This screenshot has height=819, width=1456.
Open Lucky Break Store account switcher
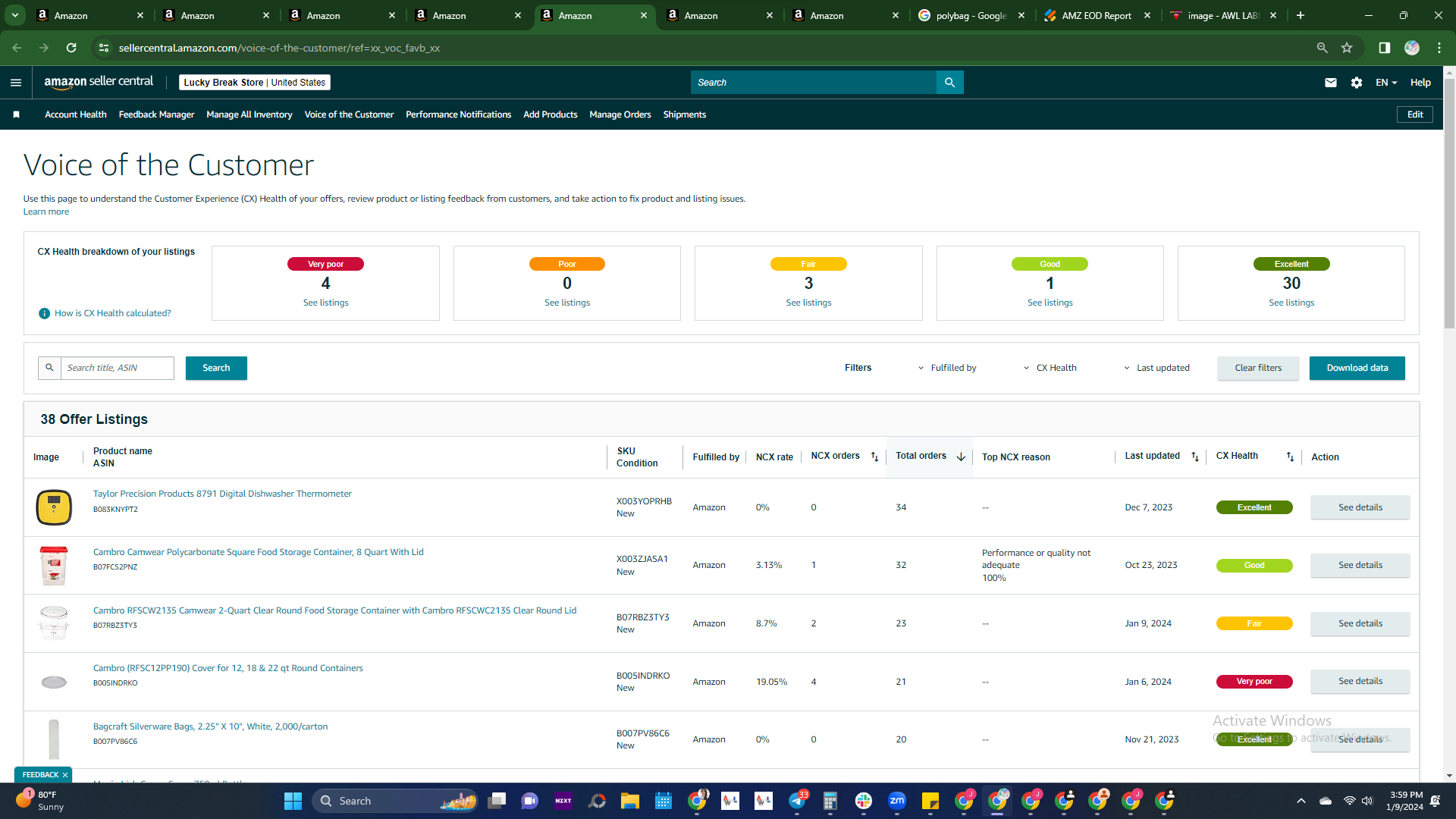[255, 83]
